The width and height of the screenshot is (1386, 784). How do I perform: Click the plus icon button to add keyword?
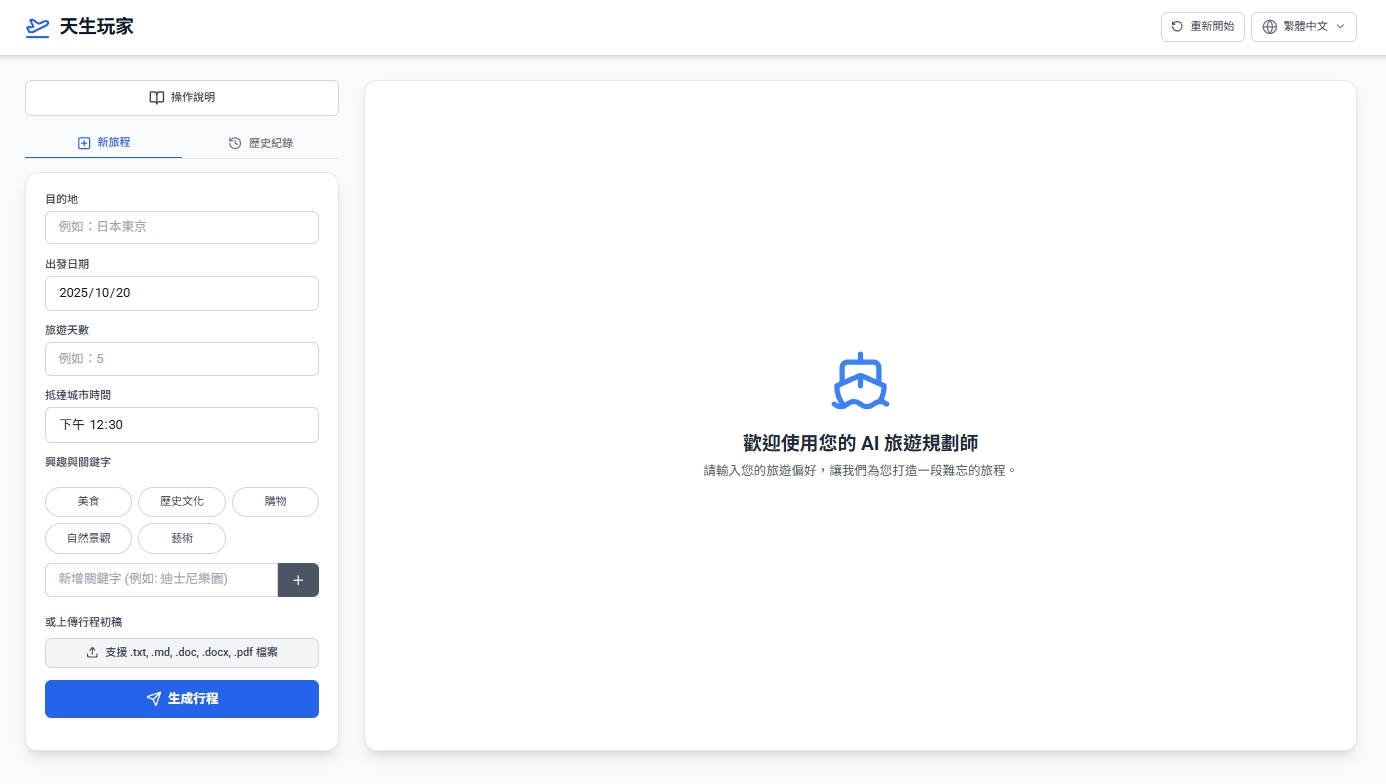click(298, 580)
